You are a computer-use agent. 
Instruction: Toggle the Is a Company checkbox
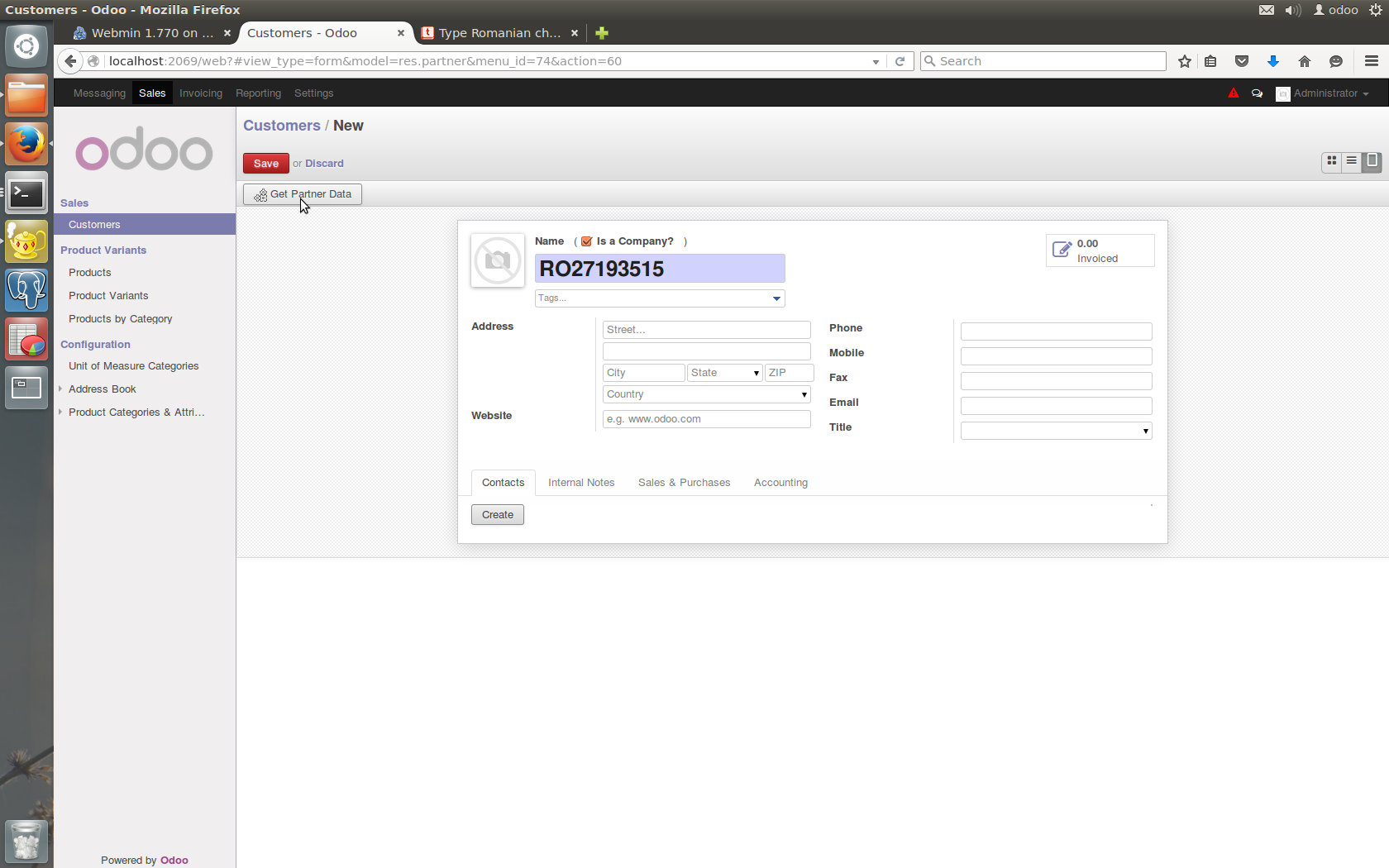586,241
